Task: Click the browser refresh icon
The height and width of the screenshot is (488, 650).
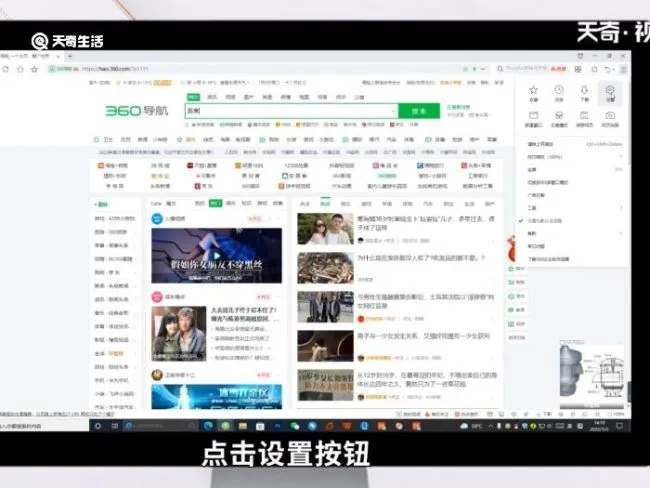Action: coord(5,69)
